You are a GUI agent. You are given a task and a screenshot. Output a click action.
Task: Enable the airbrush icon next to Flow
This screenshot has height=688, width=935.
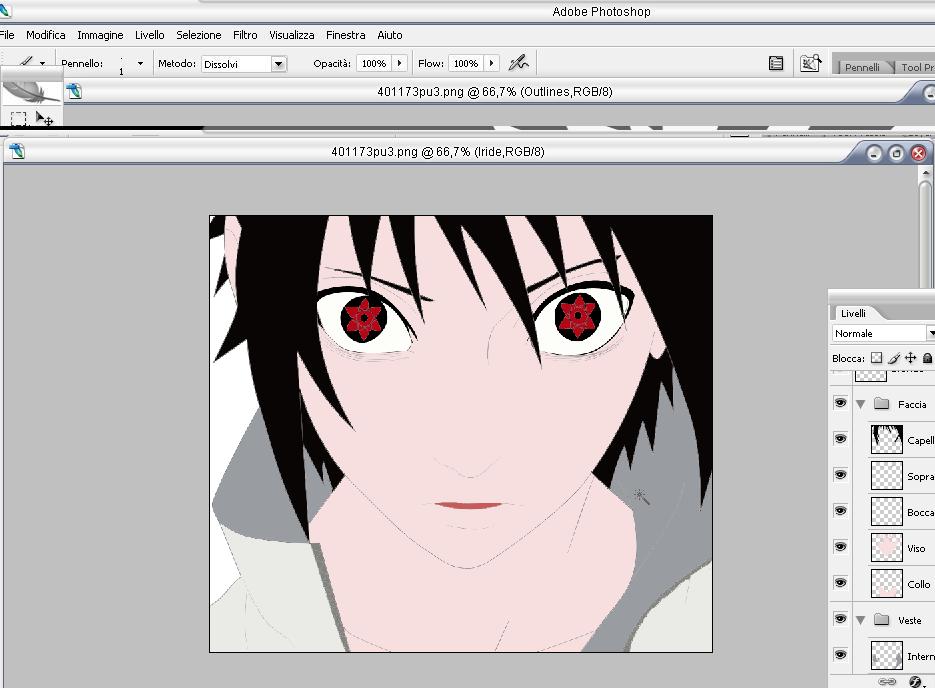click(518, 63)
